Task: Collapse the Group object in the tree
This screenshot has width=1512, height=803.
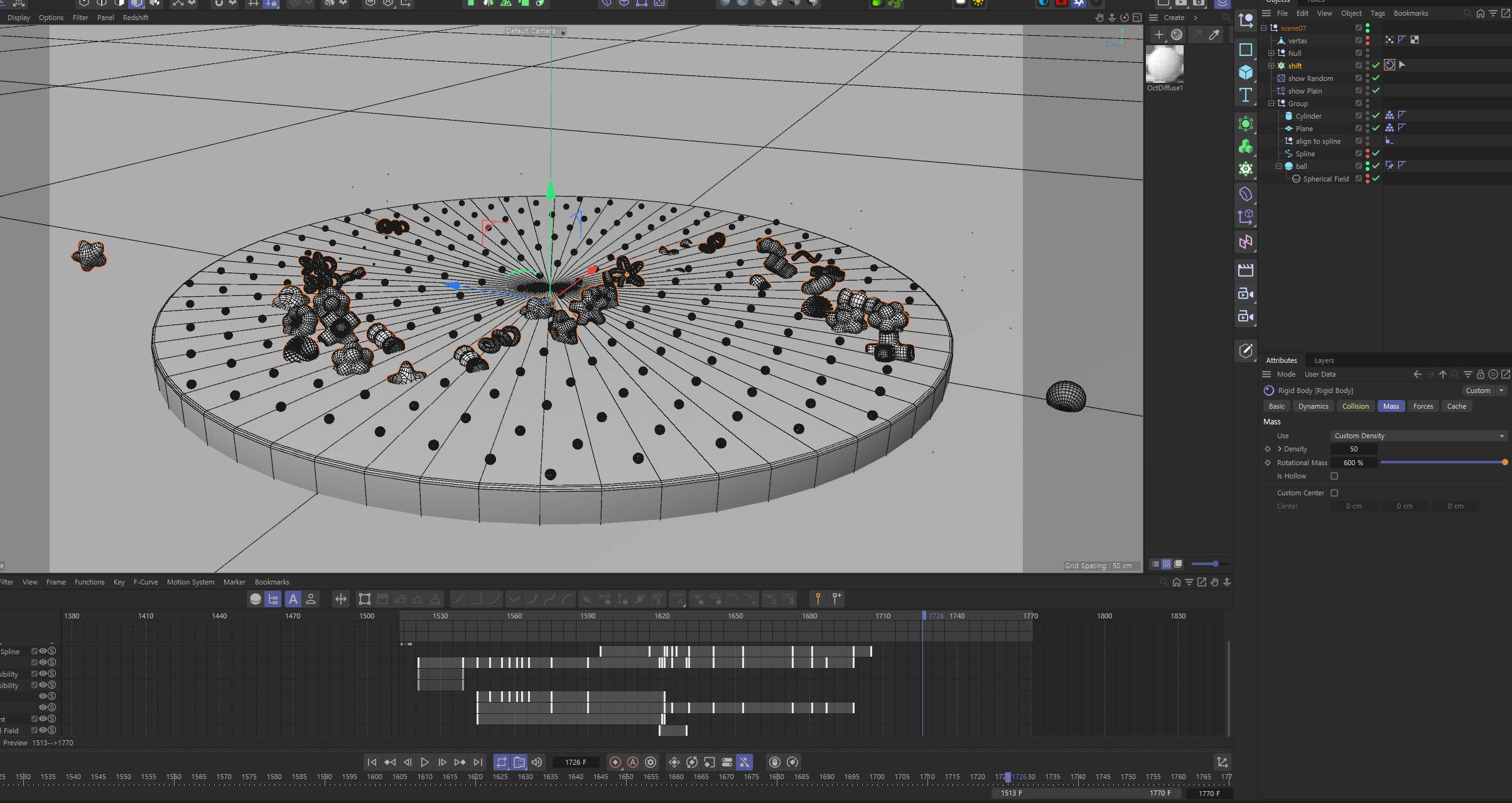Action: click(1272, 104)
